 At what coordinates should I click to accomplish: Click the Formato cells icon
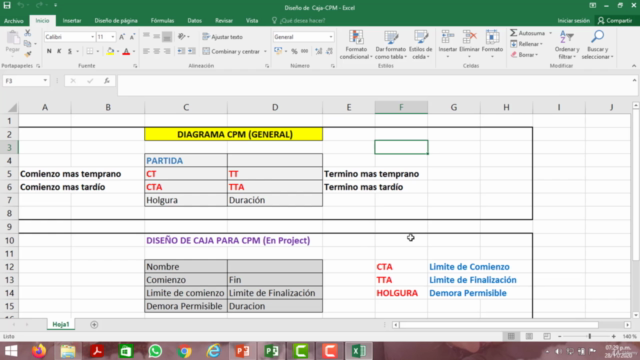pos(492,38)
